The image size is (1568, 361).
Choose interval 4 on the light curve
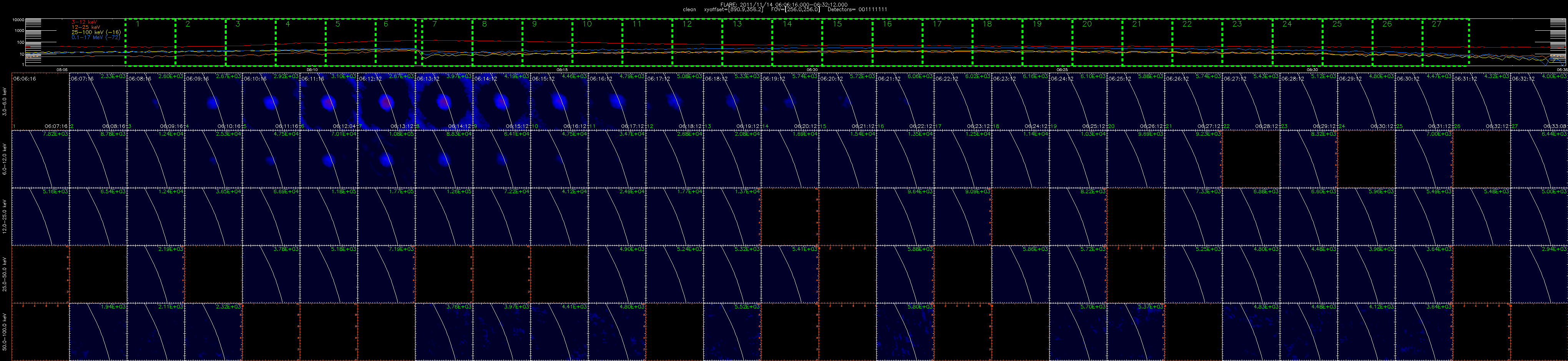click(x=301, y=42)
